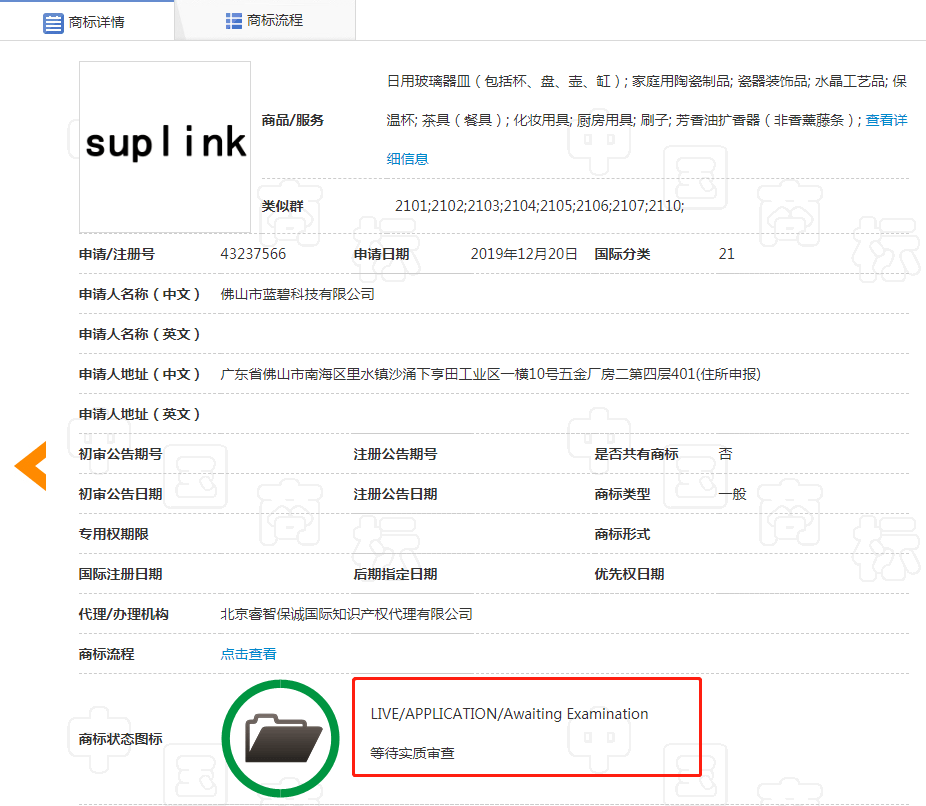This screenshot has height=806, width=926.
Task: Click the orange left arrow
Action: tap(31, 466)
